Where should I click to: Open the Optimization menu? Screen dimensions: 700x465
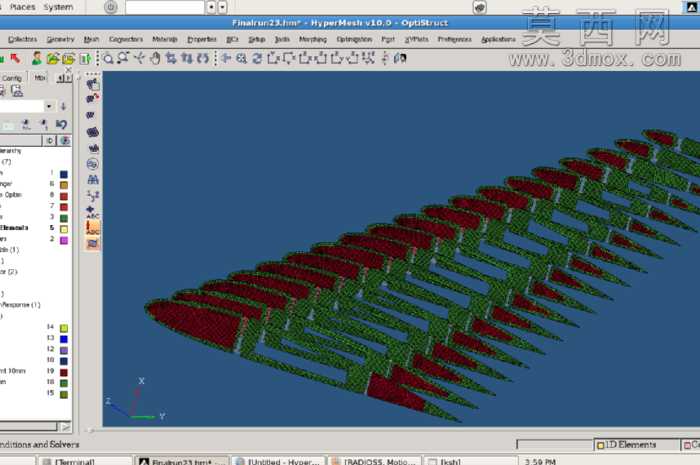[354, 39]
